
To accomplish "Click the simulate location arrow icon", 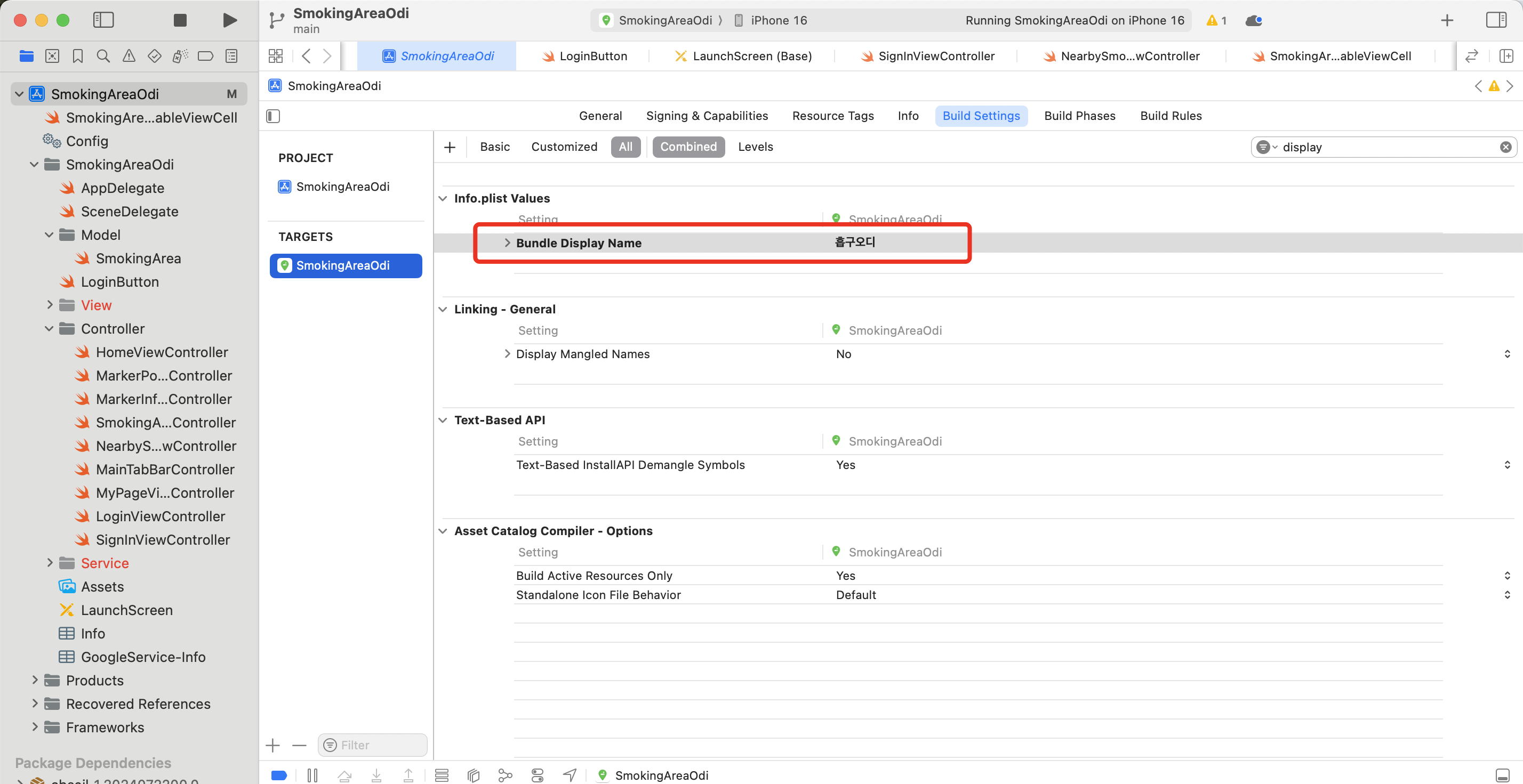I will click(570, 774).
